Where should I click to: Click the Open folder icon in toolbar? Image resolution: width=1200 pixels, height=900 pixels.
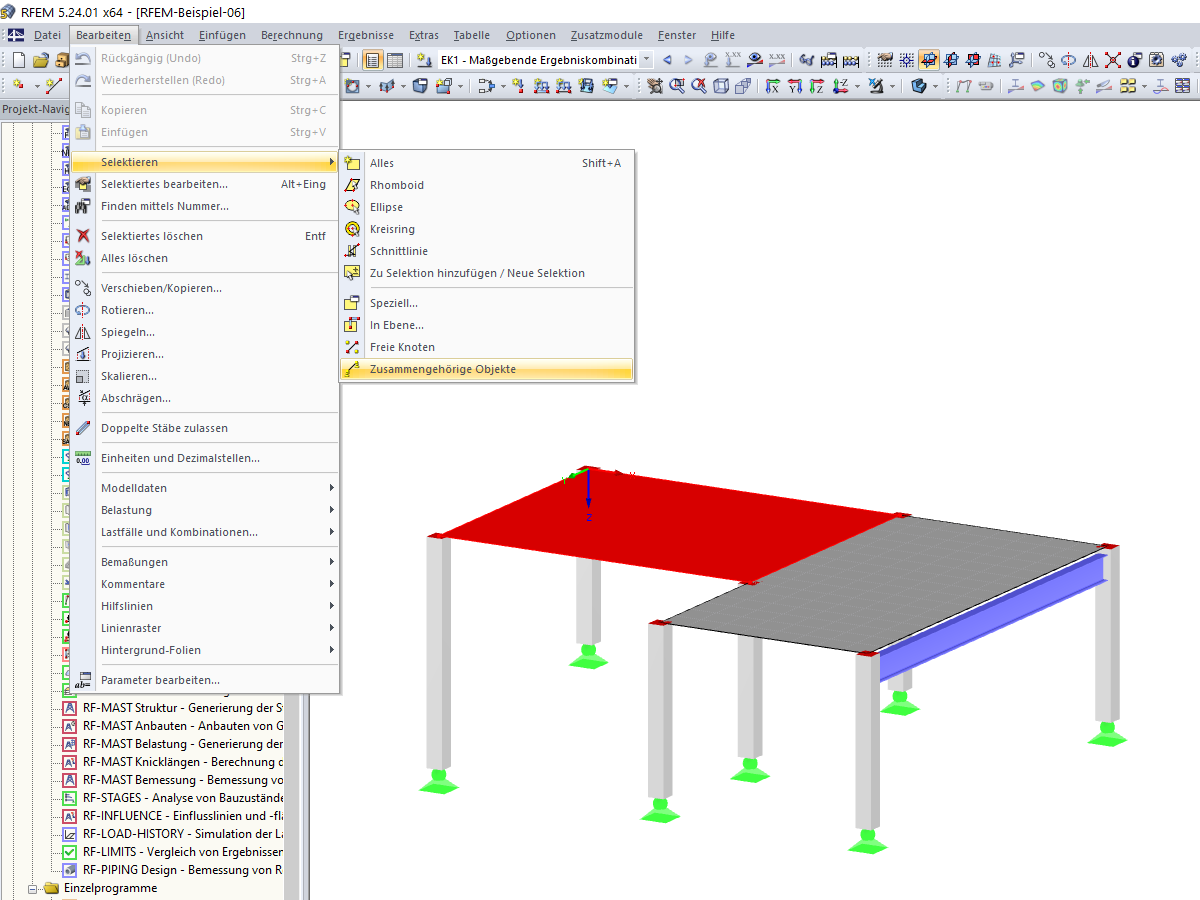(40, 60)
